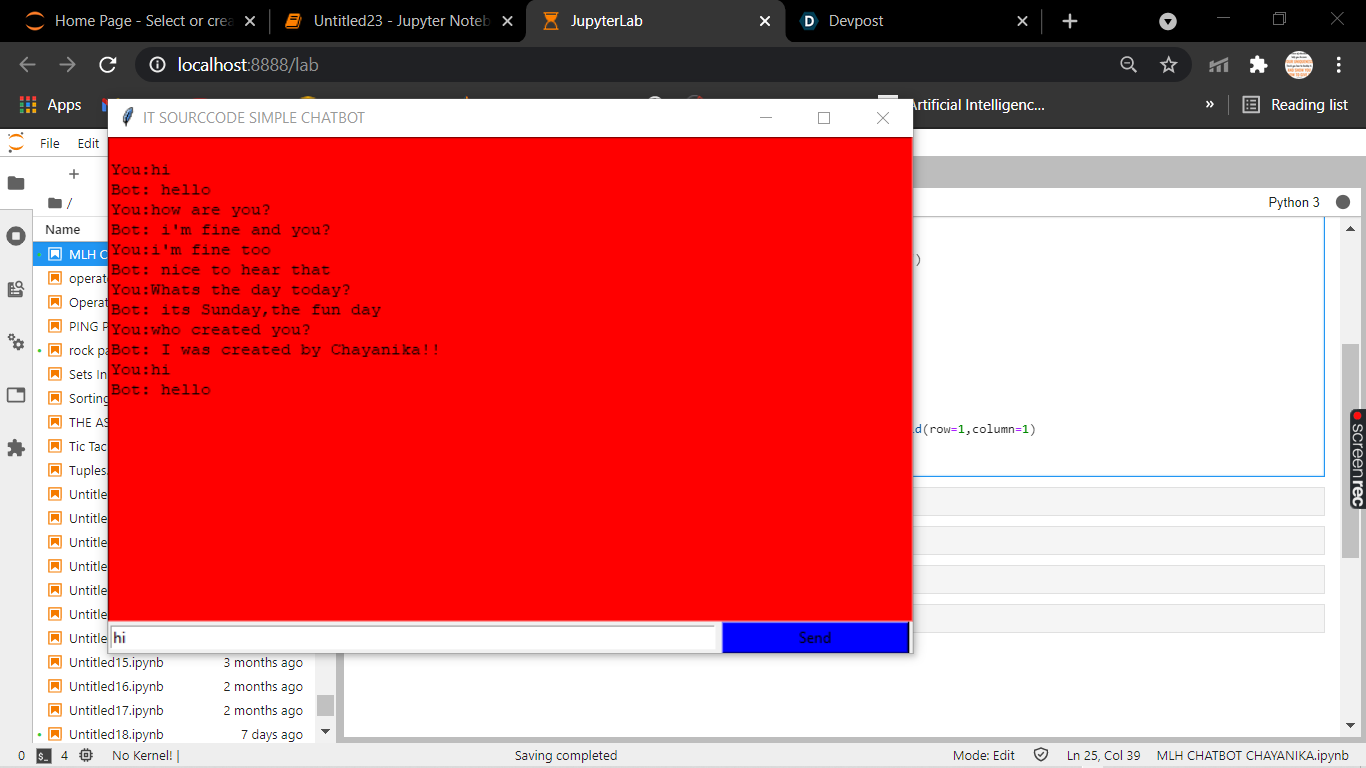Image resolution: width=1366 pixels, height=768 pixels.
Task: Click the notebook trusted shield icon in status bar
Action: [x=1040, y=755]
